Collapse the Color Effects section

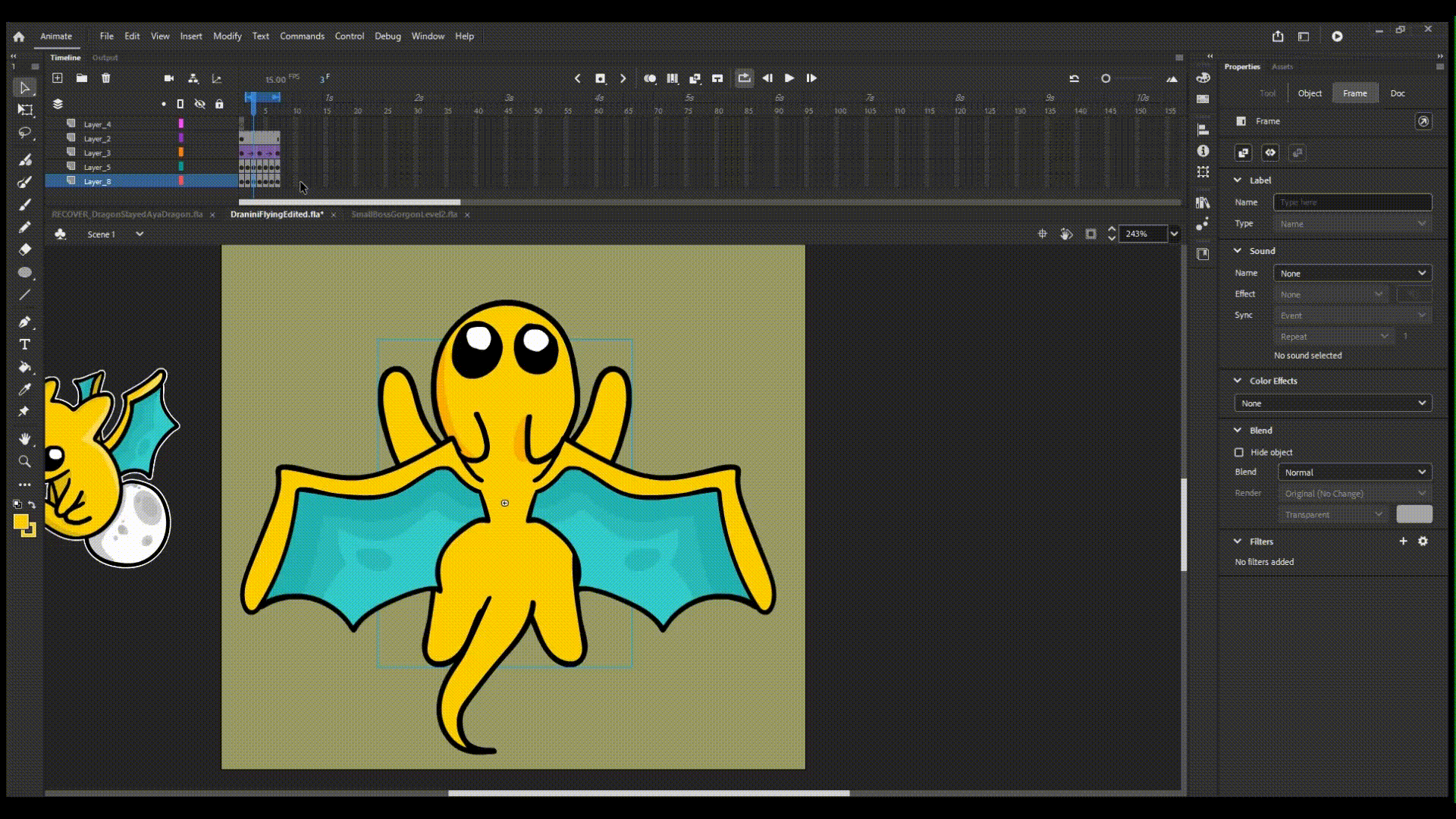[1238, 381]
